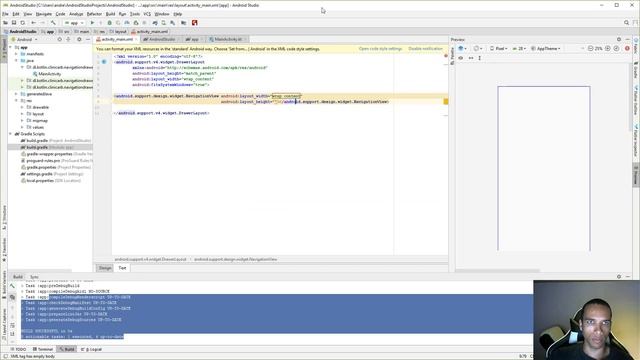Click 'Disable notification' link
The height and width of the screenshot is (360, 640).
(425, 49)
